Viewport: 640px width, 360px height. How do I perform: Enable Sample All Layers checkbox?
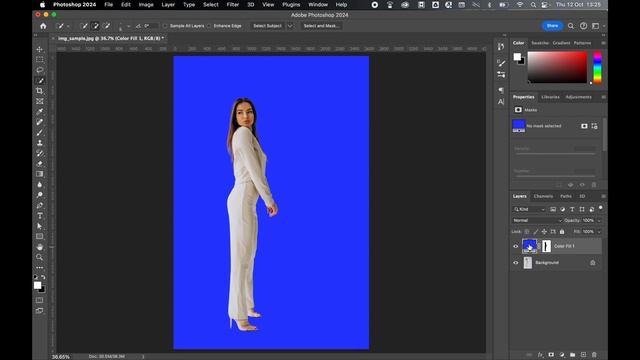click(165, 26)
